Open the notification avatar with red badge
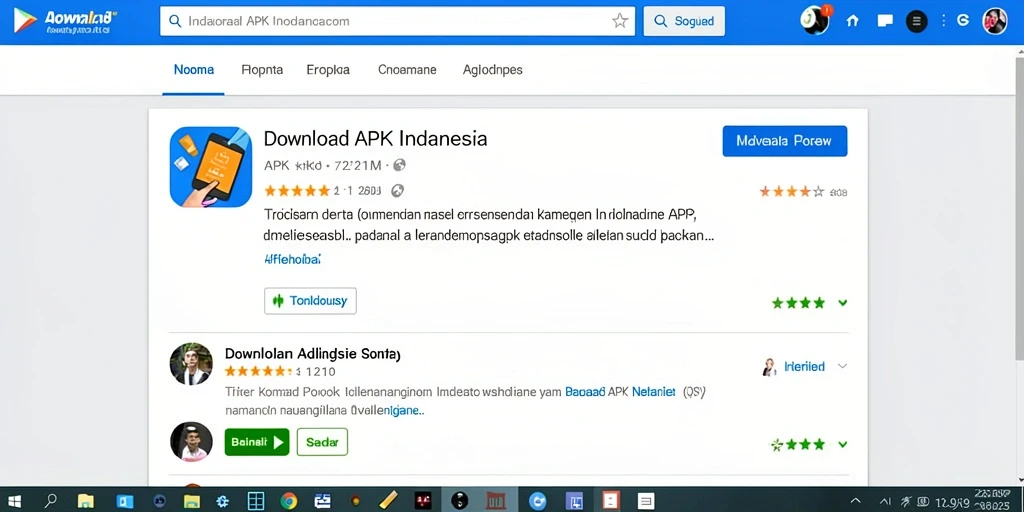The height and width of the screenshot is (512, 1024). click(x=815, y=20)
